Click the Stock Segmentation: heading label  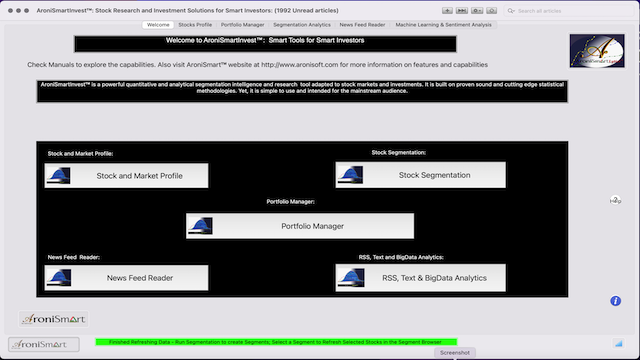click(399, 153)
